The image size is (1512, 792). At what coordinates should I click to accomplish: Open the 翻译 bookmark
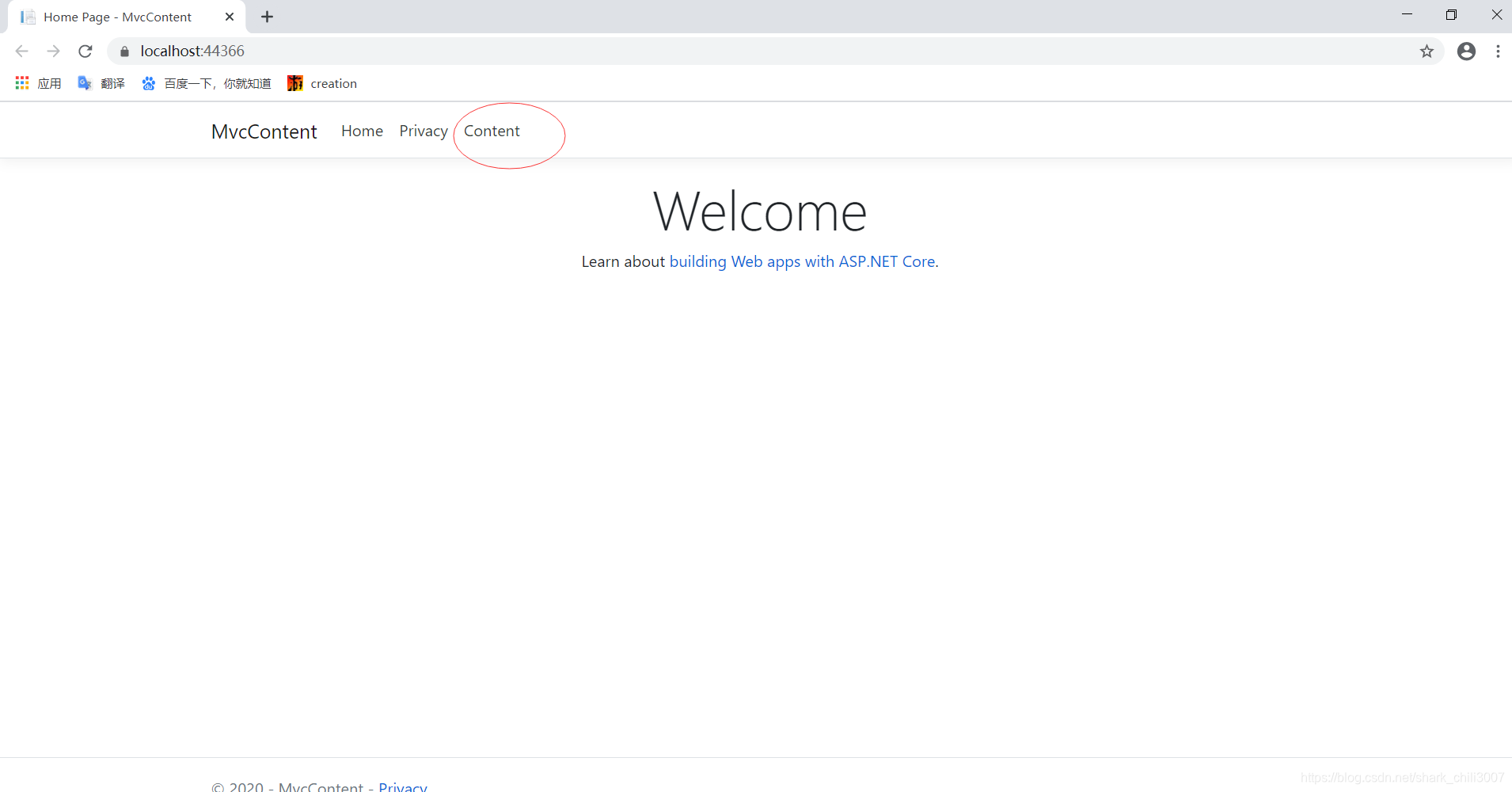pos(101,83)
